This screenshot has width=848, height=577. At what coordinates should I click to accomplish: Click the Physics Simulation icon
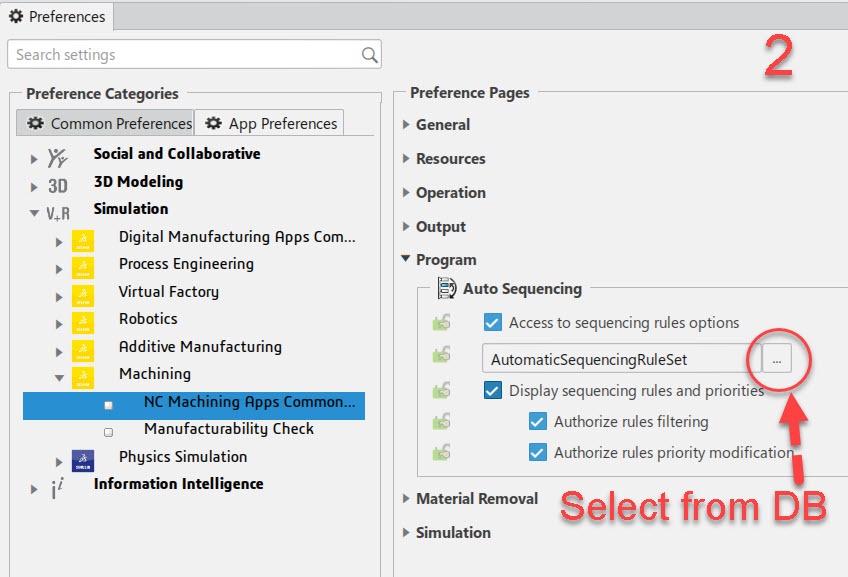click(x=83, y=458)
